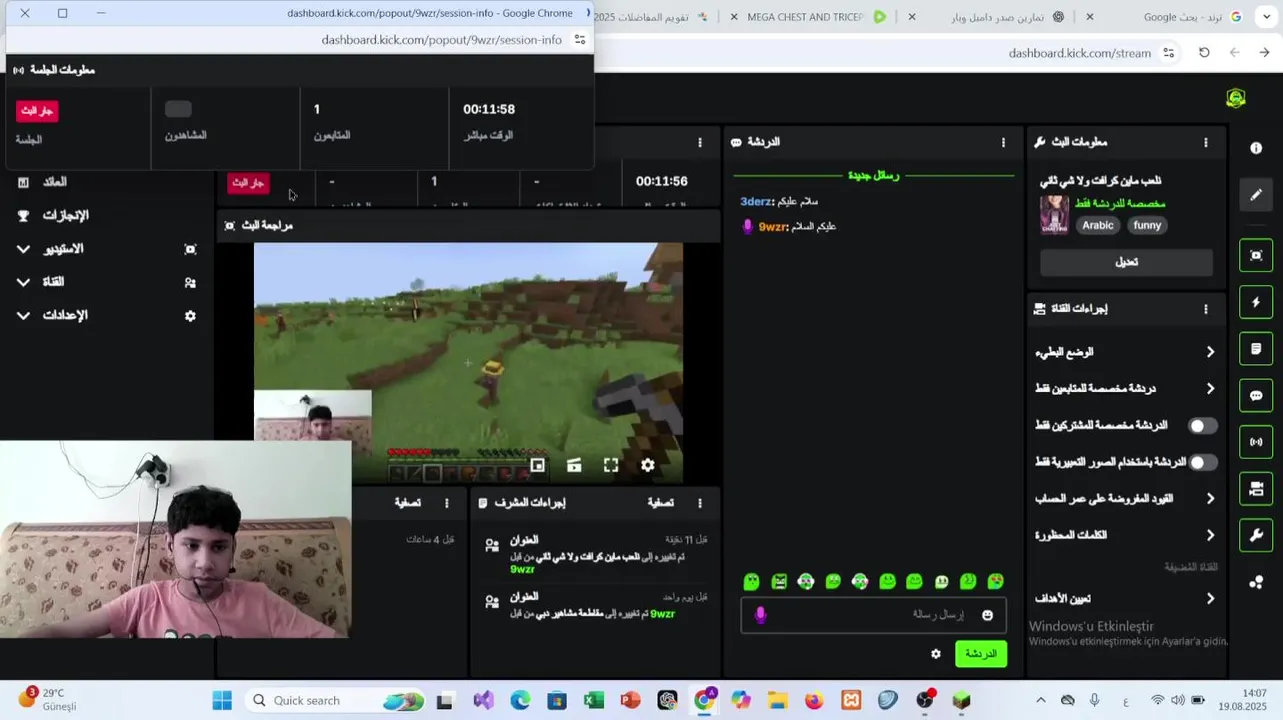Toggle subscribers-only chat switch
Viewport: 1283px width, 720px height.
(x=1202, y=425)
